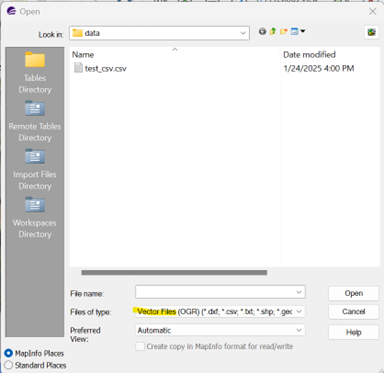Sort files by Date modified column

[309, 54]
